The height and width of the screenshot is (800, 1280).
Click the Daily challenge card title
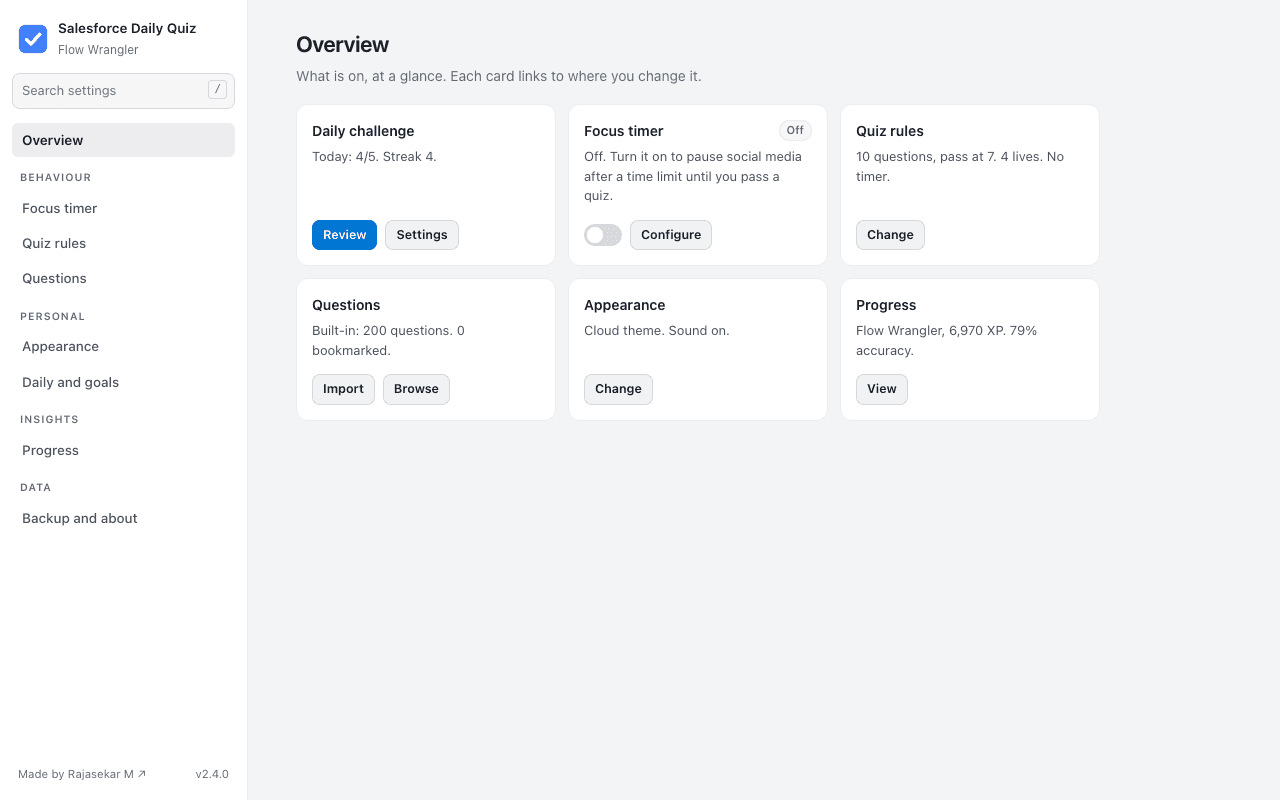tap(363, 131)
